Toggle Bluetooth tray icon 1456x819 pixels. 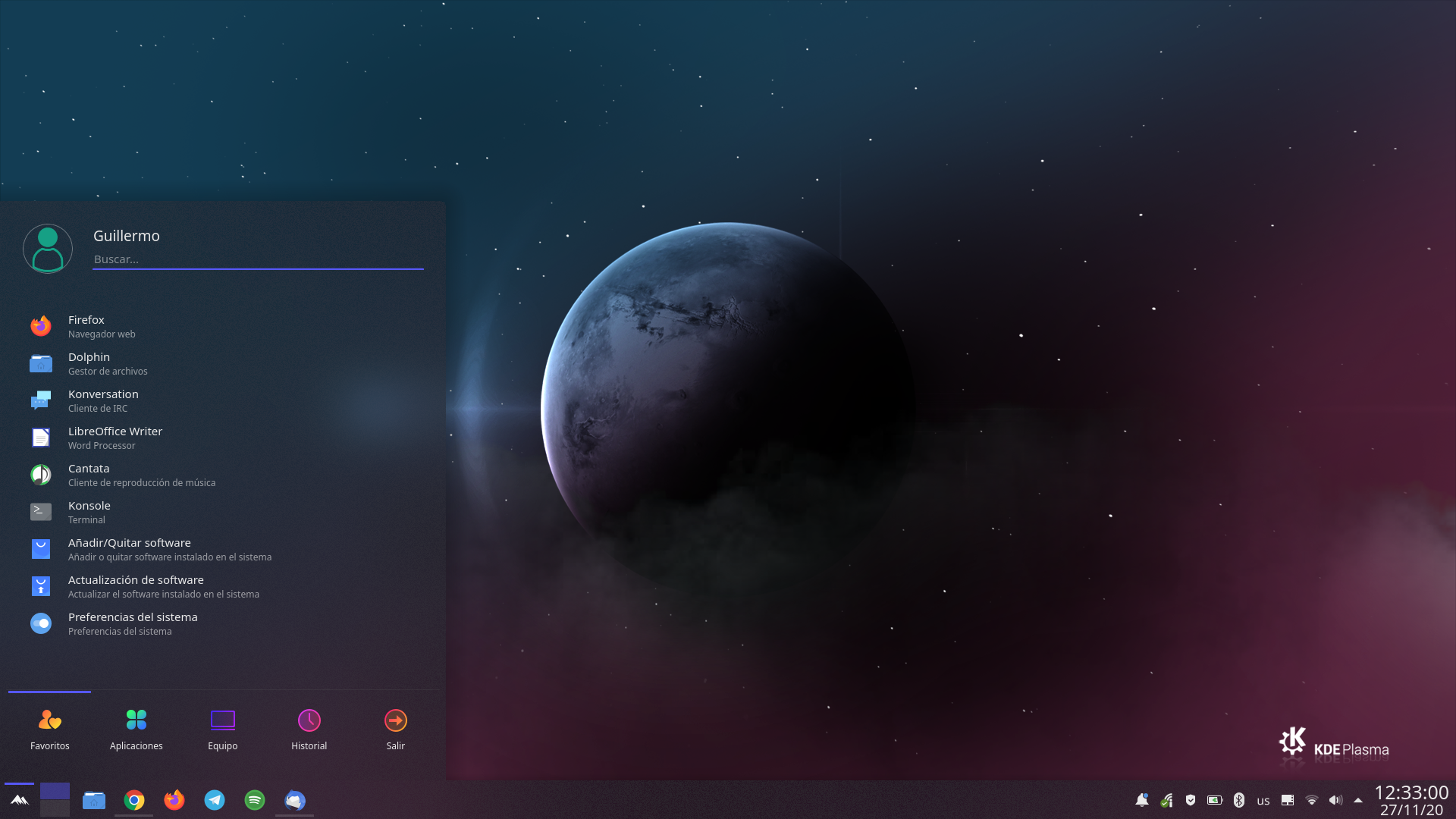[1239, 800]
